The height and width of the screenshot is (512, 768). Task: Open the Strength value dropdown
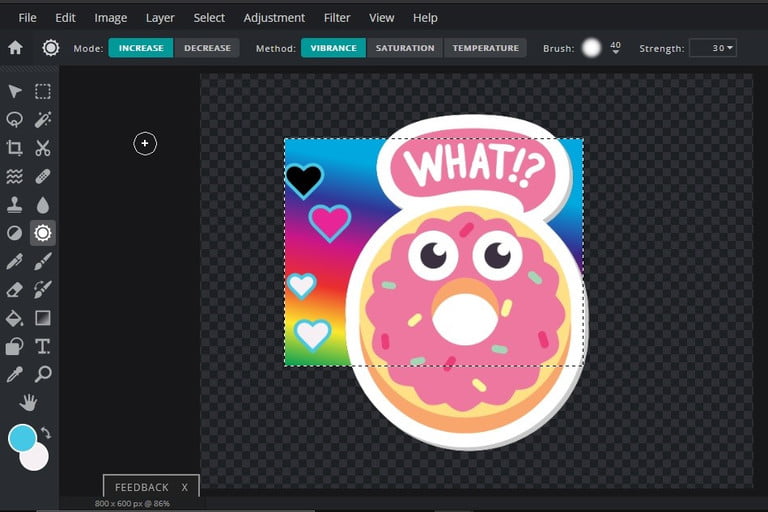(713, 48)
